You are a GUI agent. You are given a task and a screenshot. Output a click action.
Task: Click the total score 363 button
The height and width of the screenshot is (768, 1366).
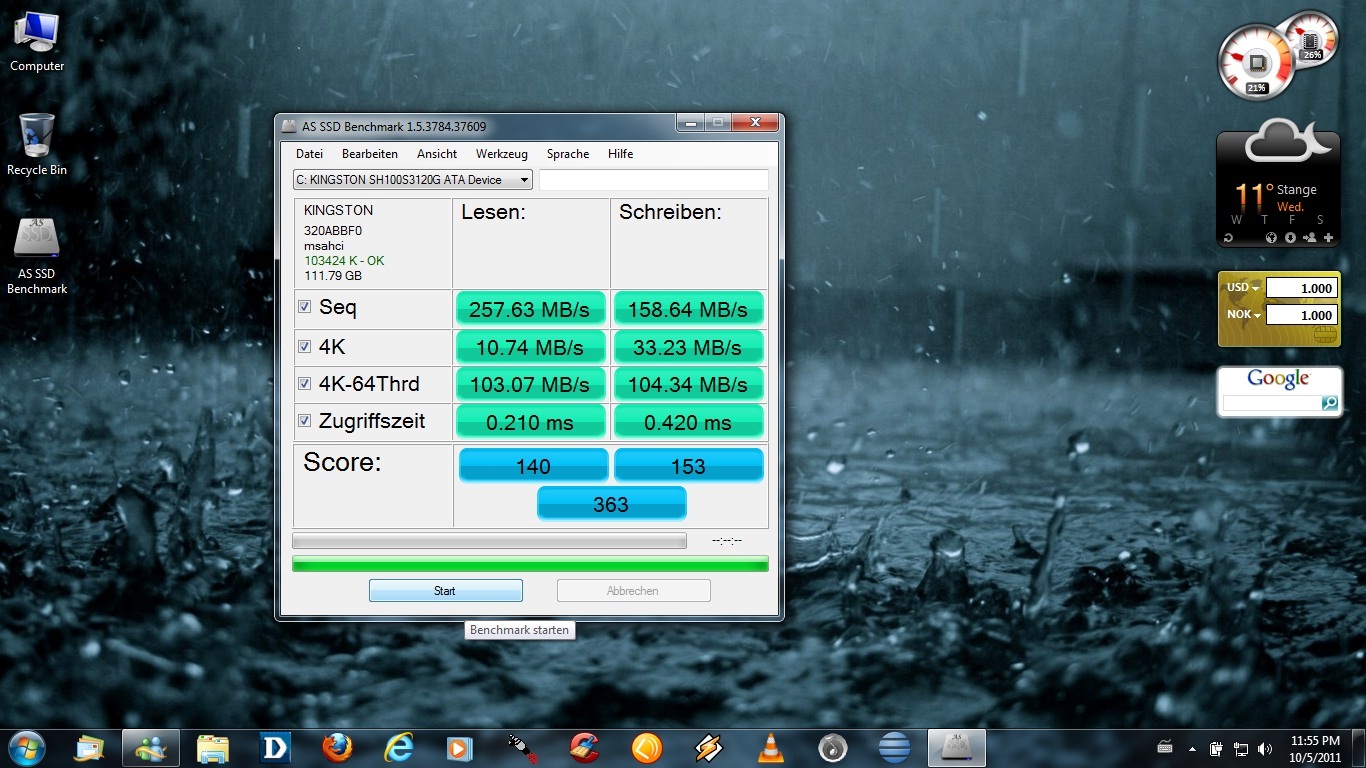[x=611, y=503]
